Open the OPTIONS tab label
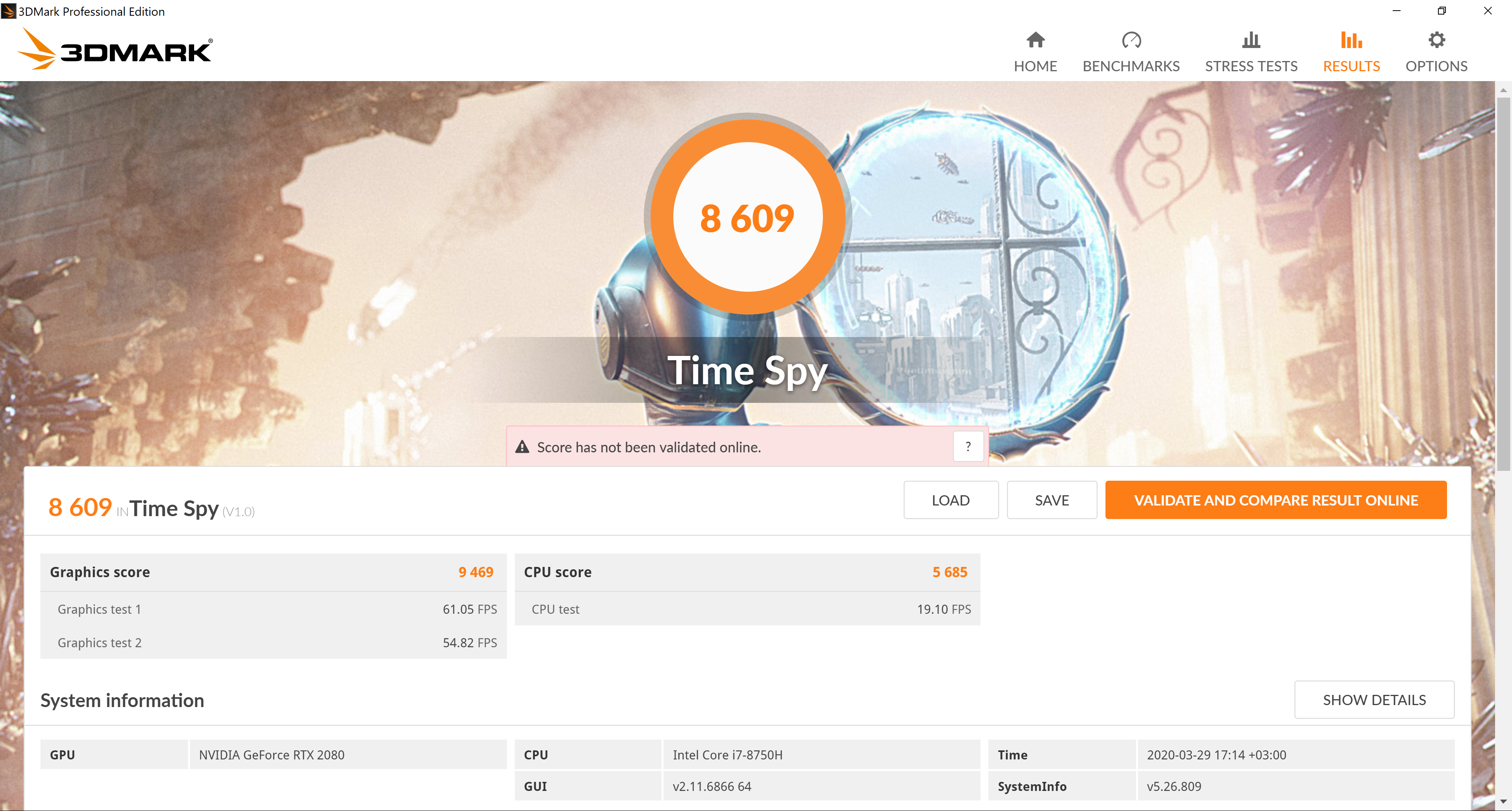The image size is (1512, 811). [x=1436, y=66]
